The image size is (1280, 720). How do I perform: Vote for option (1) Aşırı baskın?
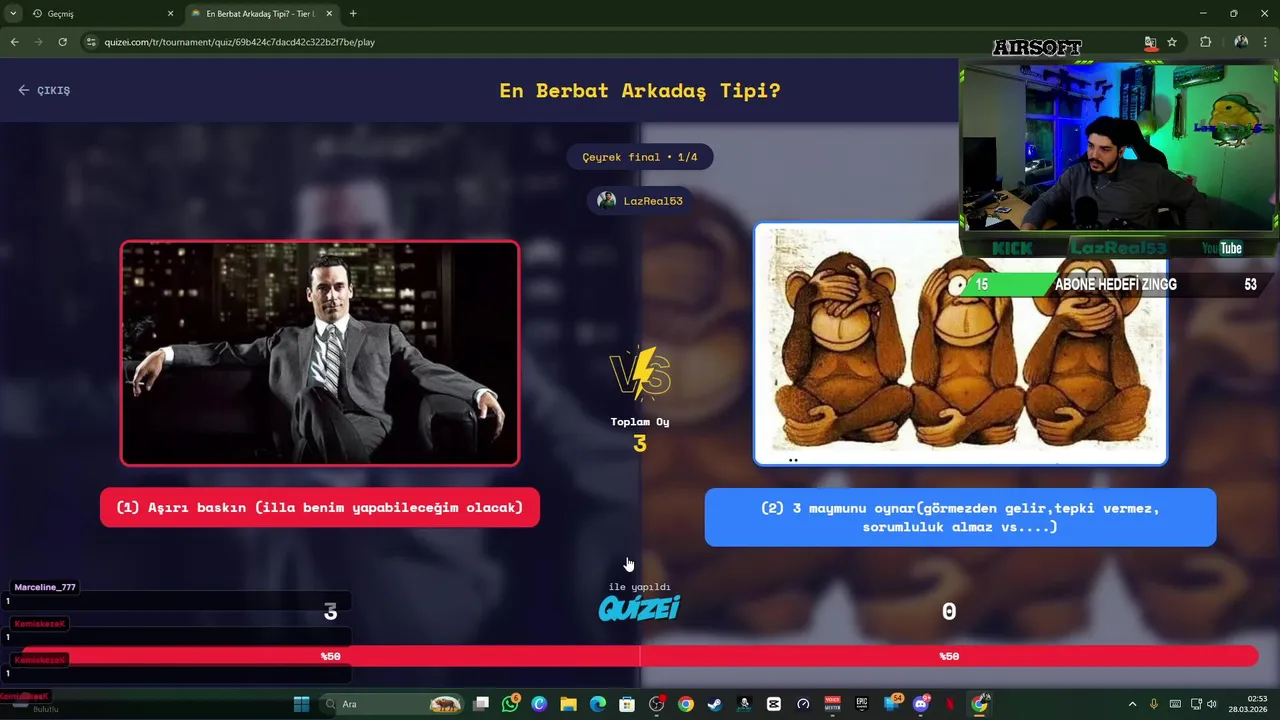[320, 508]
